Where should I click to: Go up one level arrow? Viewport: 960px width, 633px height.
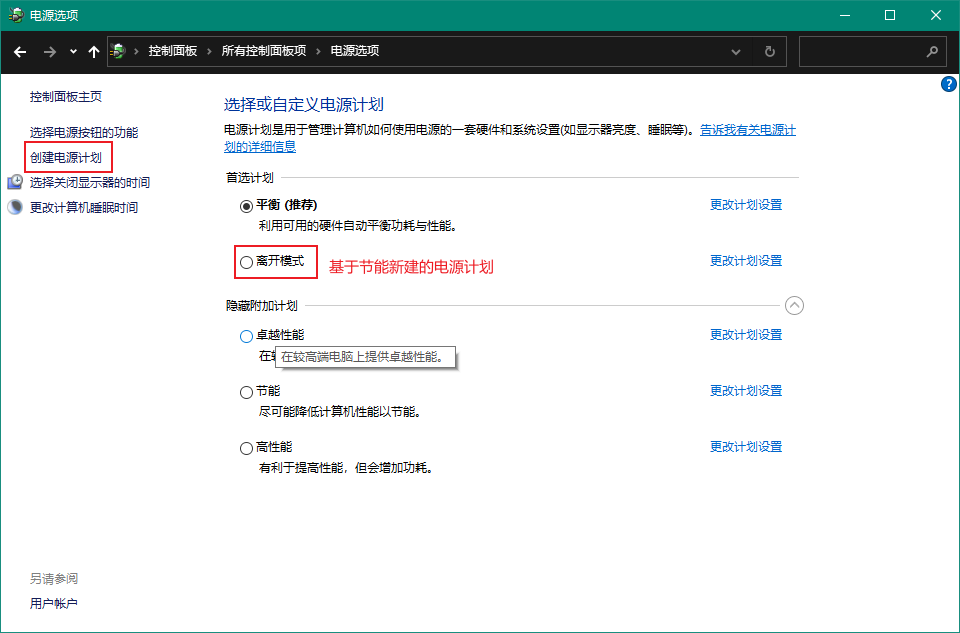tap(94, 52)
